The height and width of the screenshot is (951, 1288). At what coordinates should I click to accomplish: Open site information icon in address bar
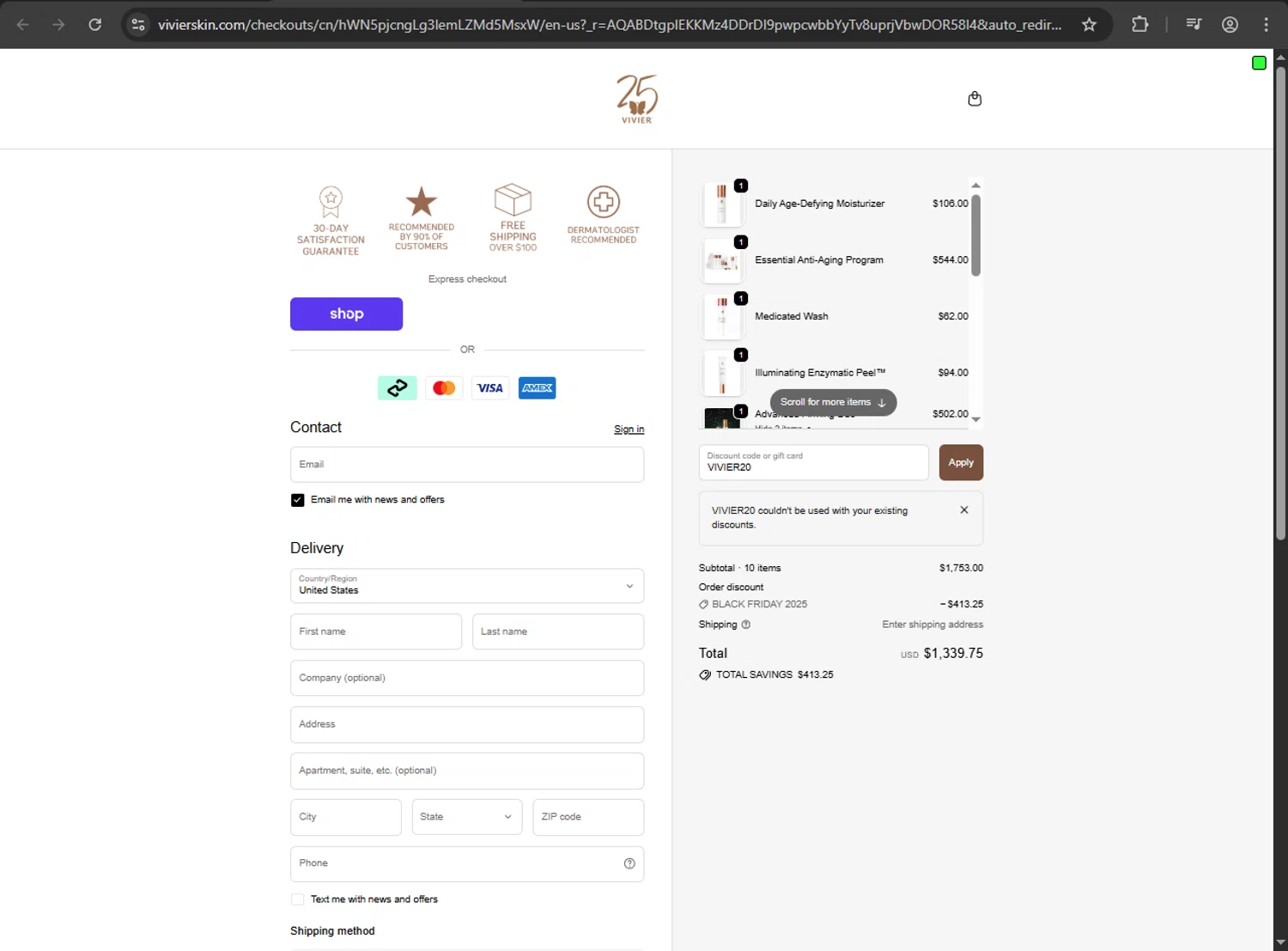[138, 24]
